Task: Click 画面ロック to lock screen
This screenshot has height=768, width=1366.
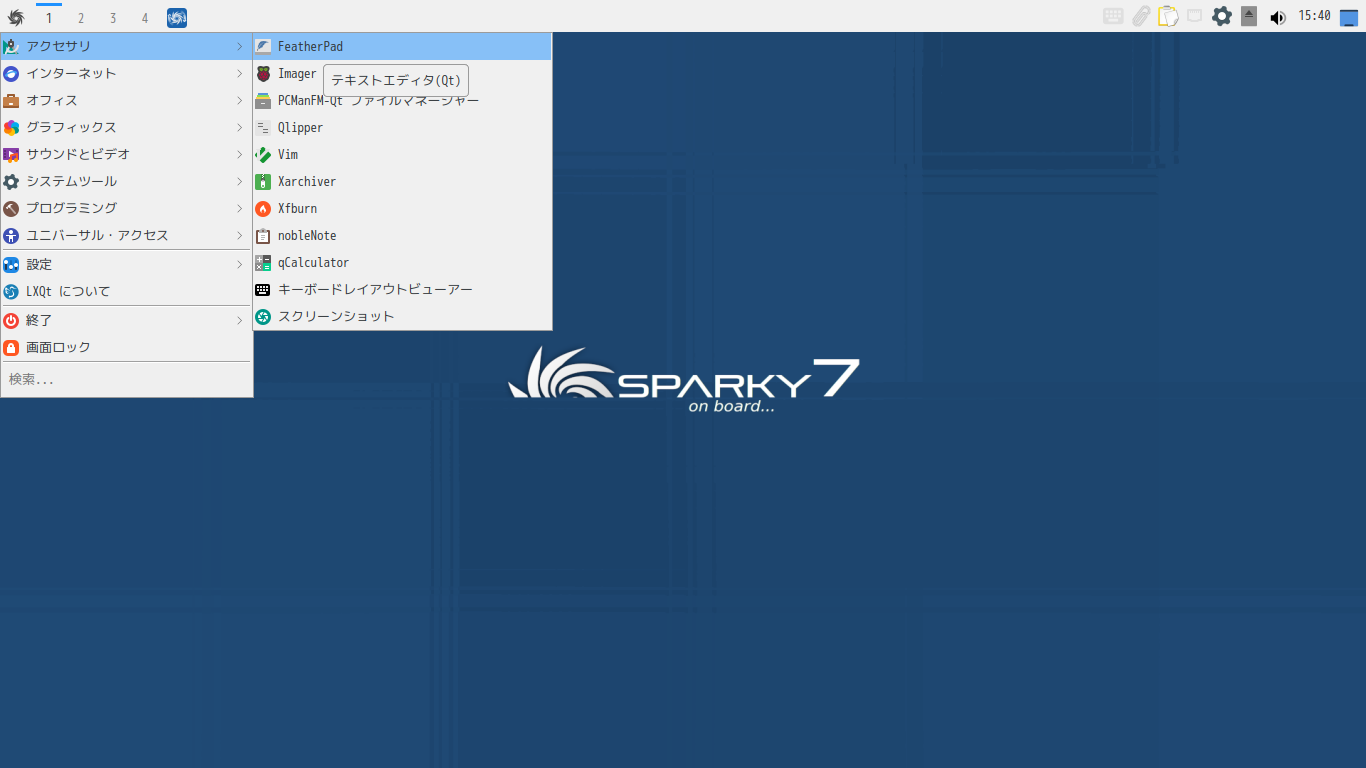Action: coord(126,347)
